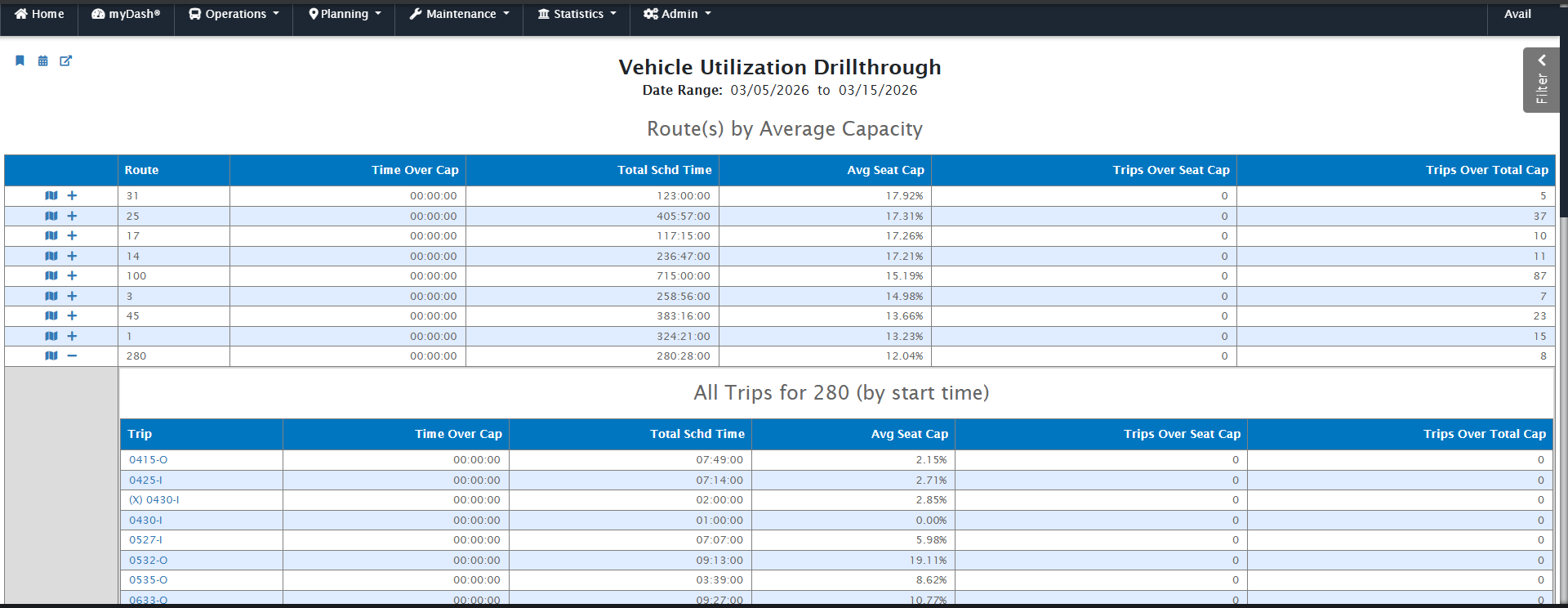The height and width of the screenshot is (608, 1568).
Task: Open trip 0532-O details
Action: (148, 561)
